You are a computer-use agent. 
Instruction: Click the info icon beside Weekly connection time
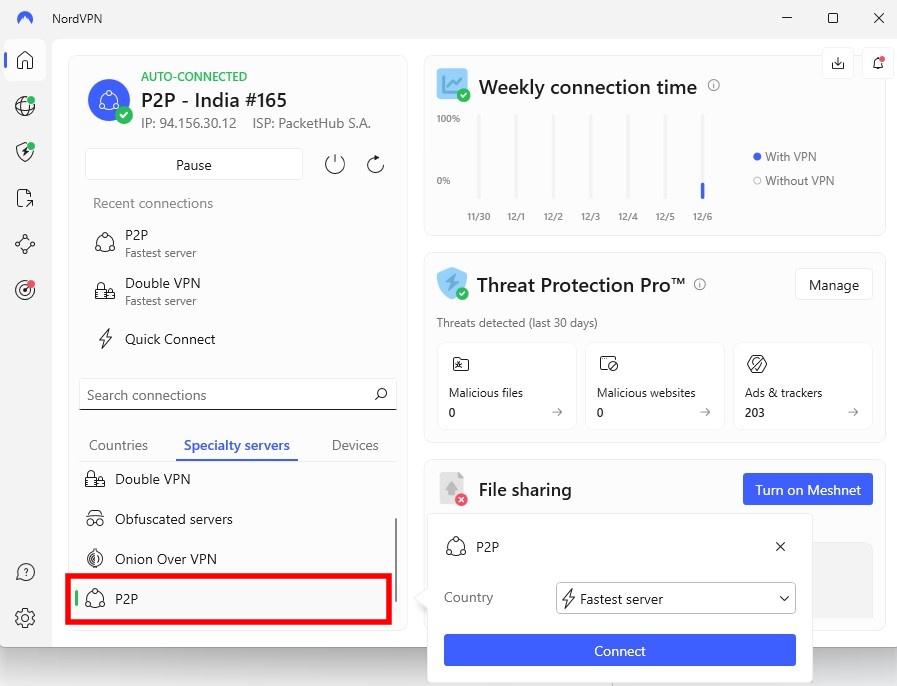click(x=713, y=86)
